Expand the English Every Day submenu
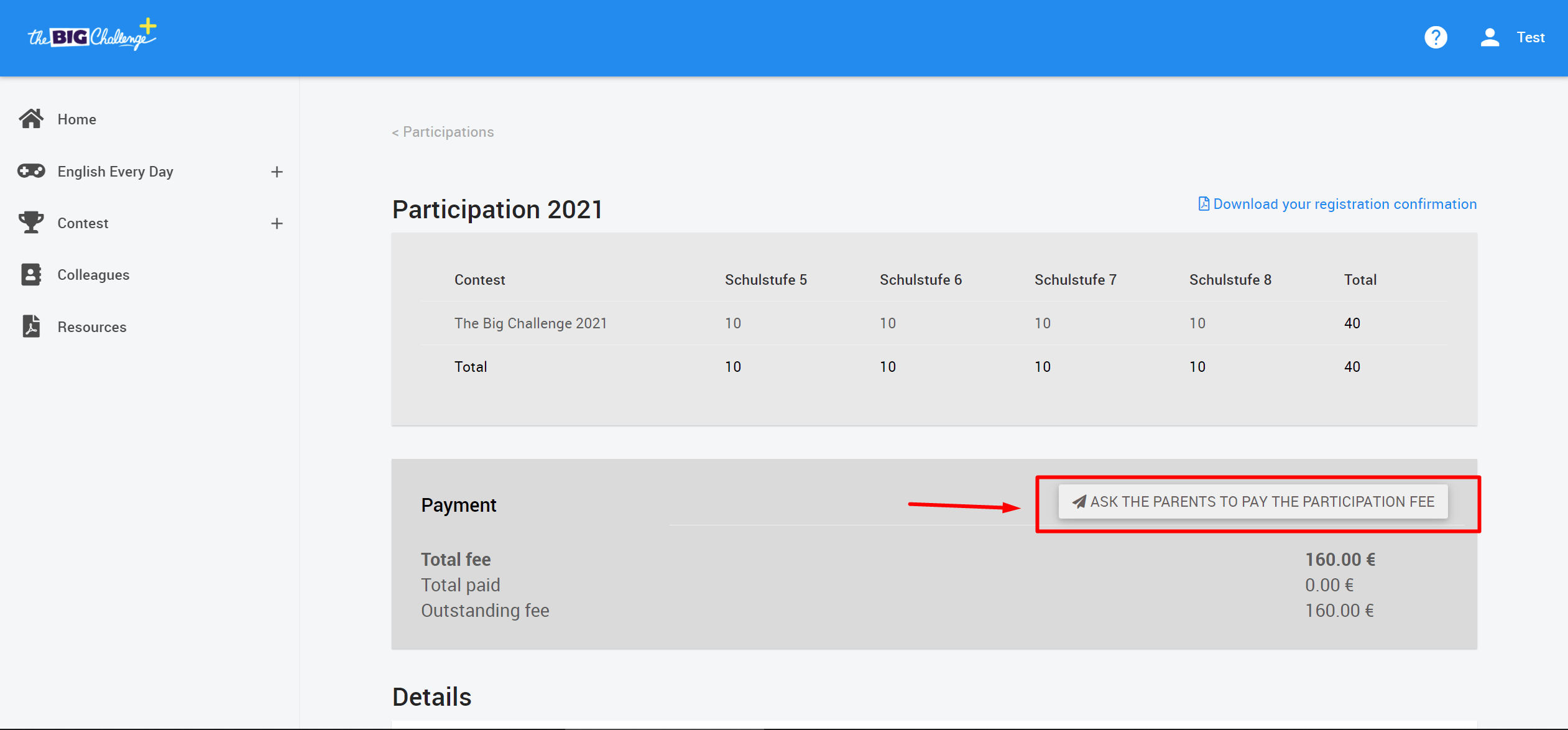The image size is (1568, 730). point(277,172)
